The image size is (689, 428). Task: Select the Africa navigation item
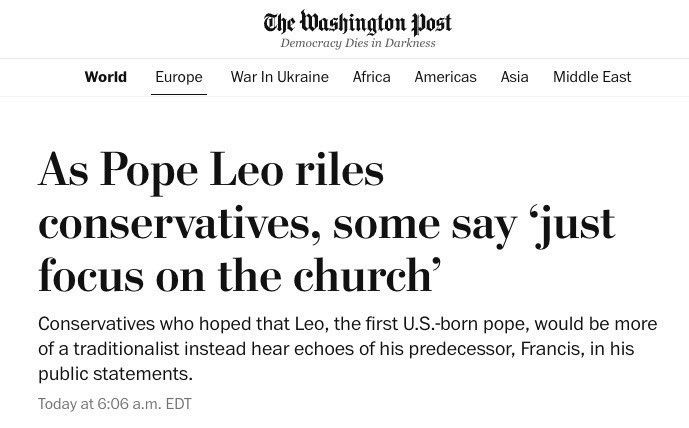pos(371,77)
